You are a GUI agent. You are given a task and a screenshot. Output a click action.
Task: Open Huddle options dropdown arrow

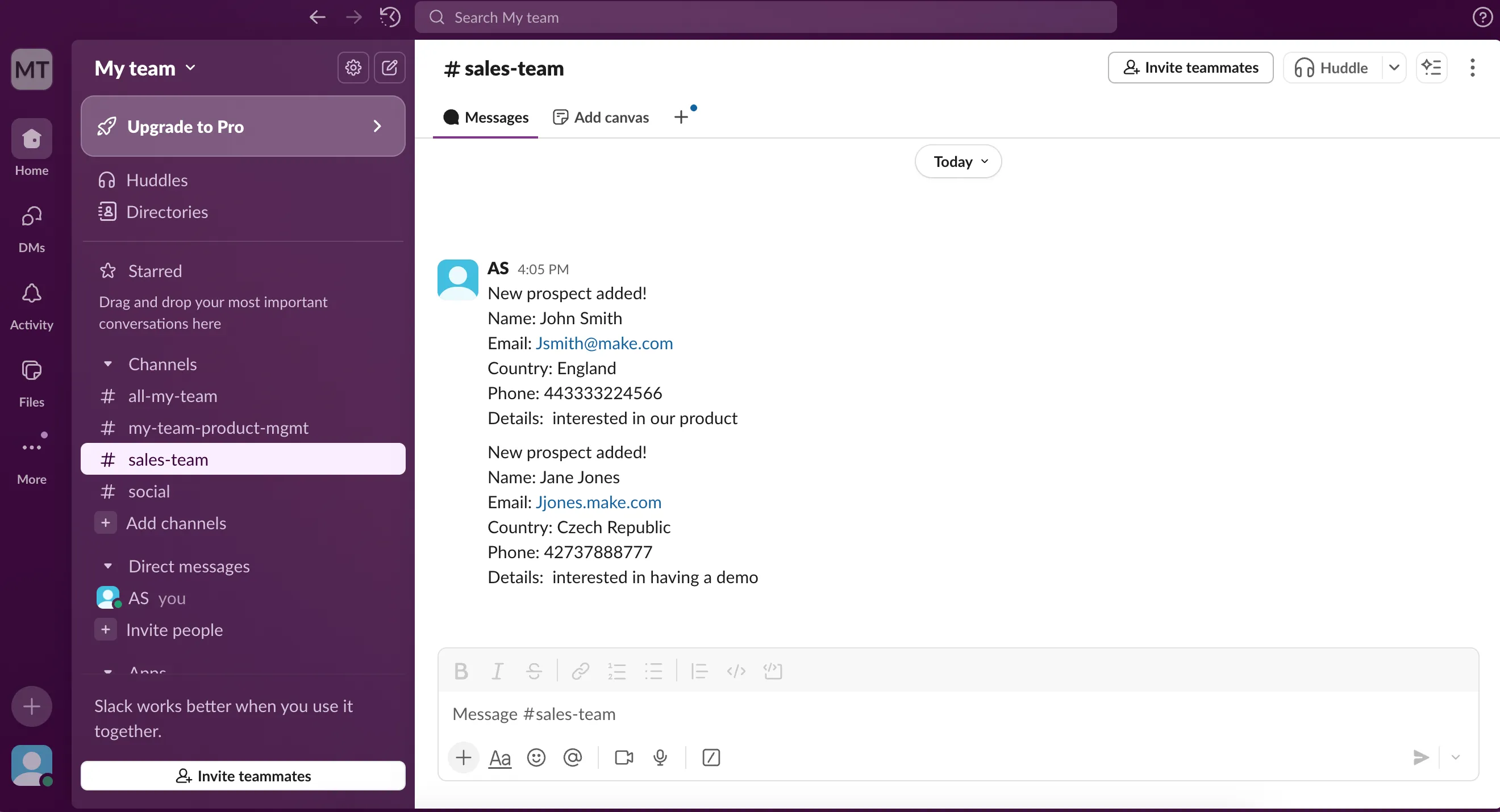[x=1394, y=68]
